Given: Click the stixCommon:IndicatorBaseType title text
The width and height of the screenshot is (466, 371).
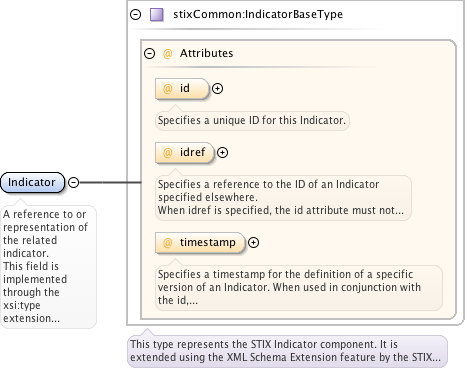Looking at the screenshot, I should coord(258,14).
